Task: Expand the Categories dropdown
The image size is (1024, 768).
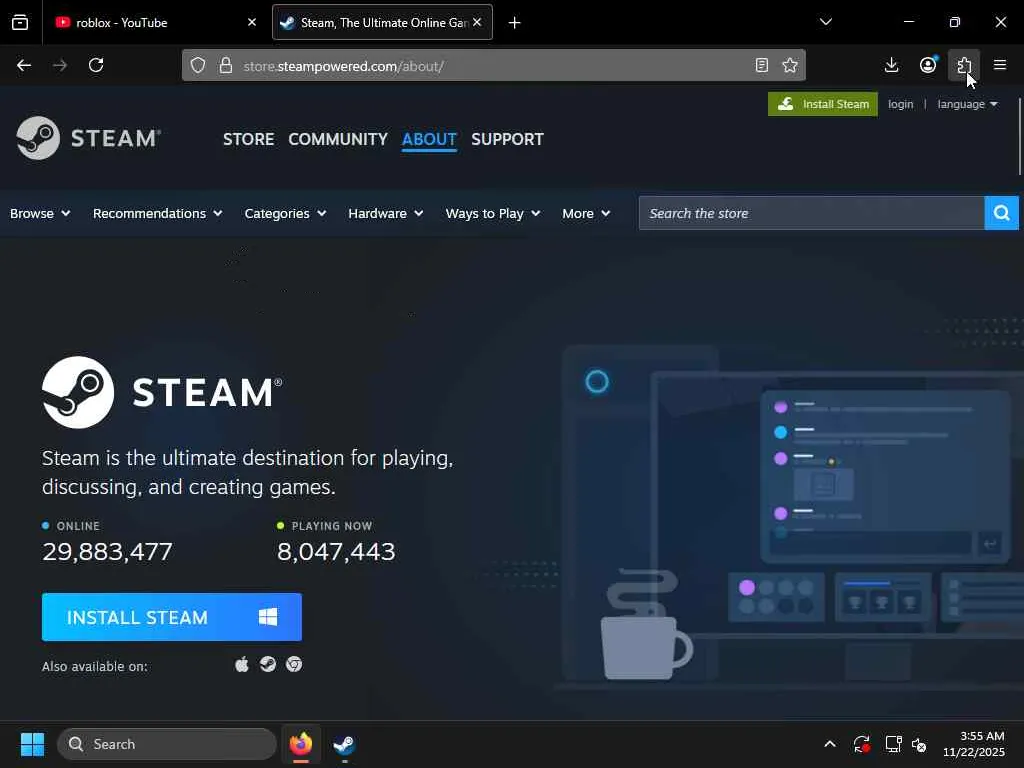Action: tap(285, 214)
